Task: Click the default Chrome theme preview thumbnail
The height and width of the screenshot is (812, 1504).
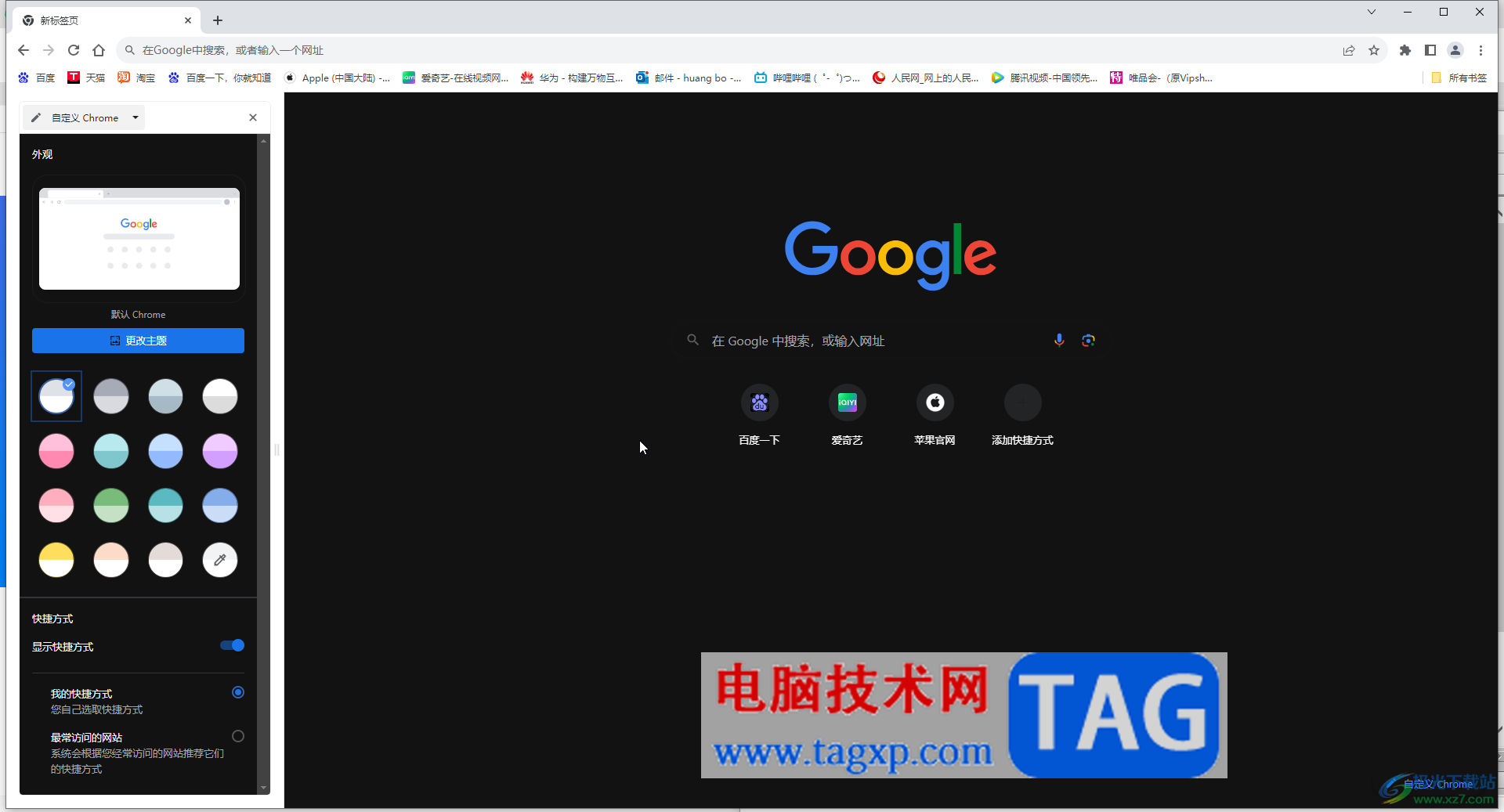Action: pos(139,239)
